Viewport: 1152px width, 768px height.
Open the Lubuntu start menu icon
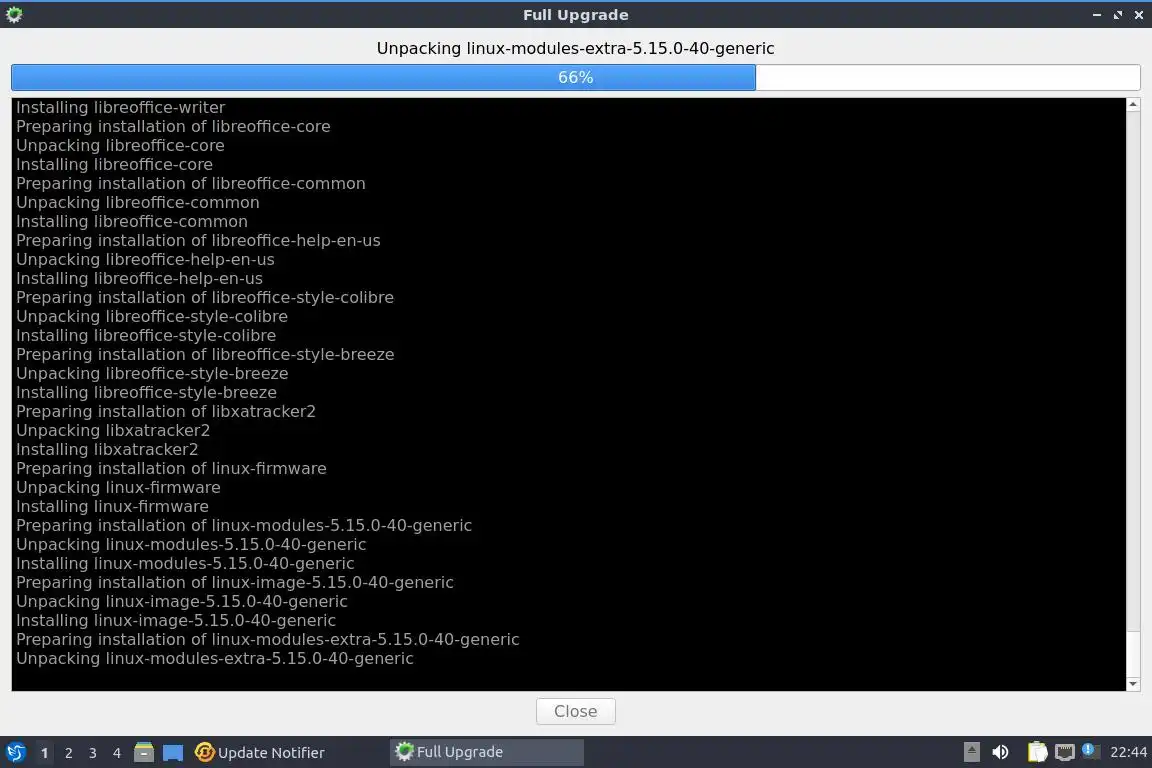pos(15,752)
